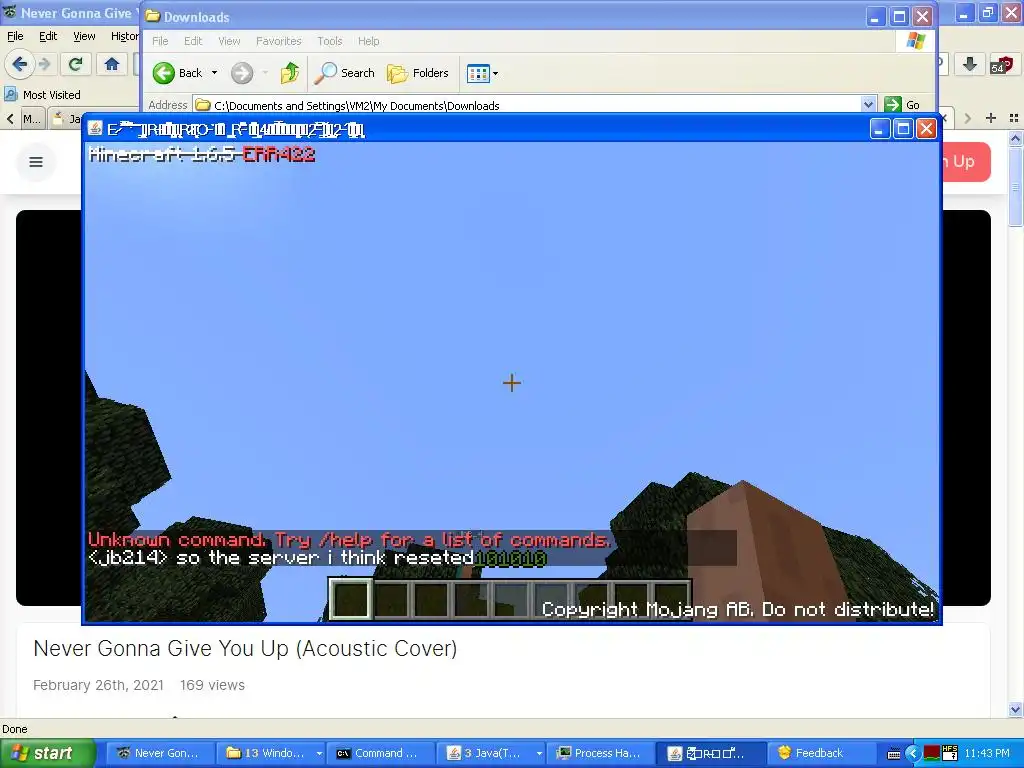This screenshot has height=768, width=1024.
Task: Expand hidden system tray icons
Action: coord(914,754)
